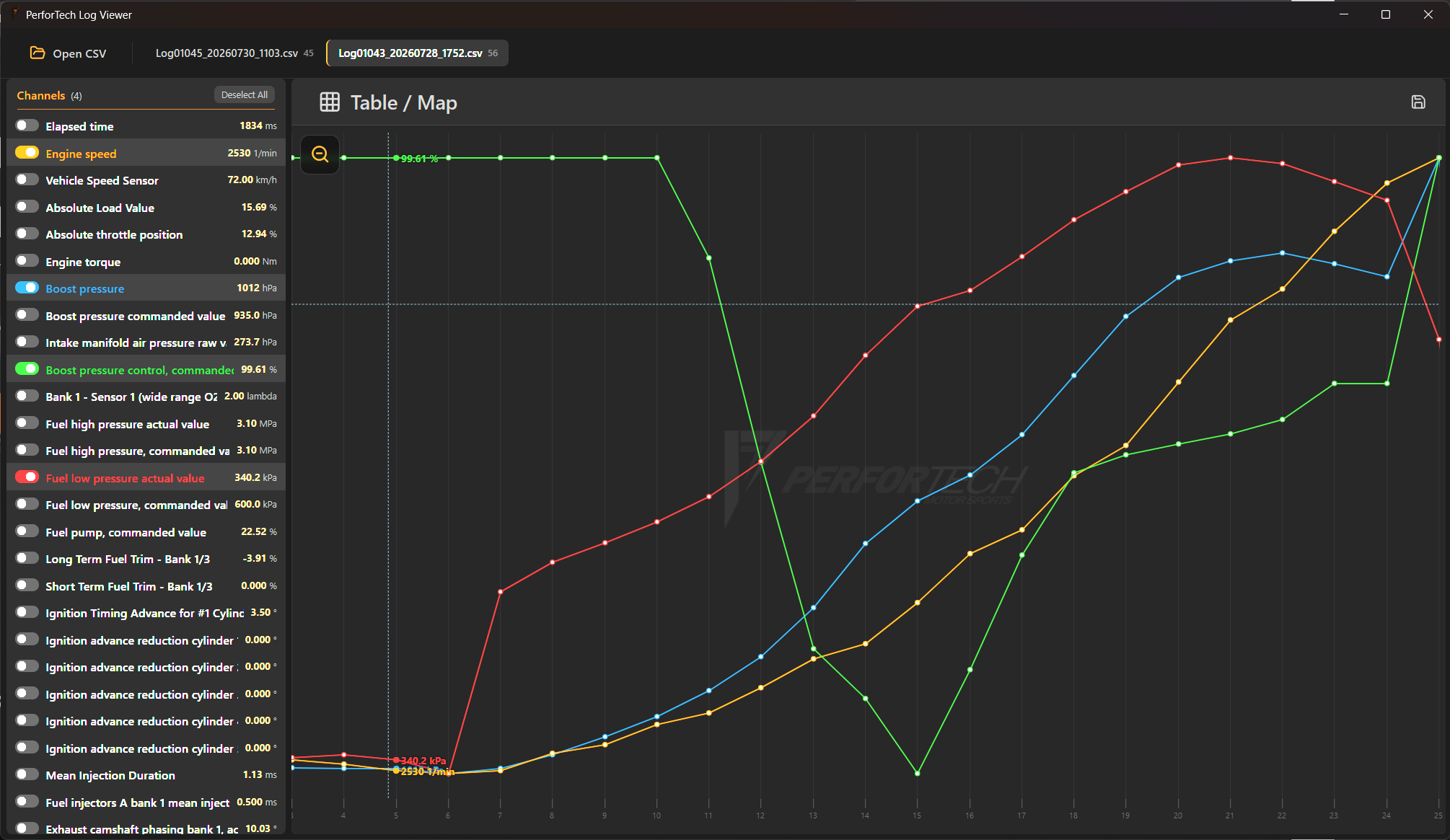This screenshot has height=840, width=1450.
Task: Select the Log01043_20260728_1752.csv tab
Action: [x=418, y=53]
